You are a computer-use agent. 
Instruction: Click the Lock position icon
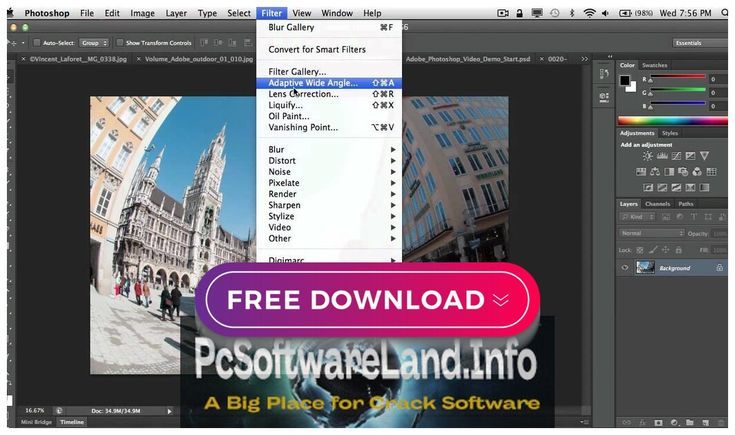(665, 250)
